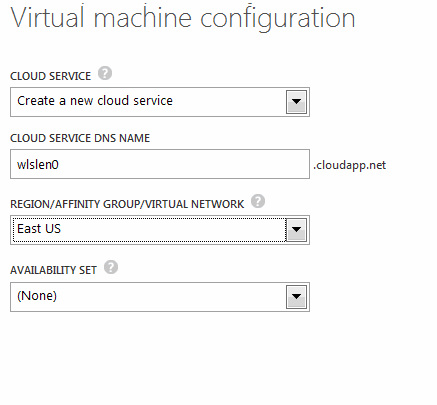This screenshot has width=437, height=405.
Task: Click the '.cloudapp.net' suffix text
Action: [x=349, y=165]
